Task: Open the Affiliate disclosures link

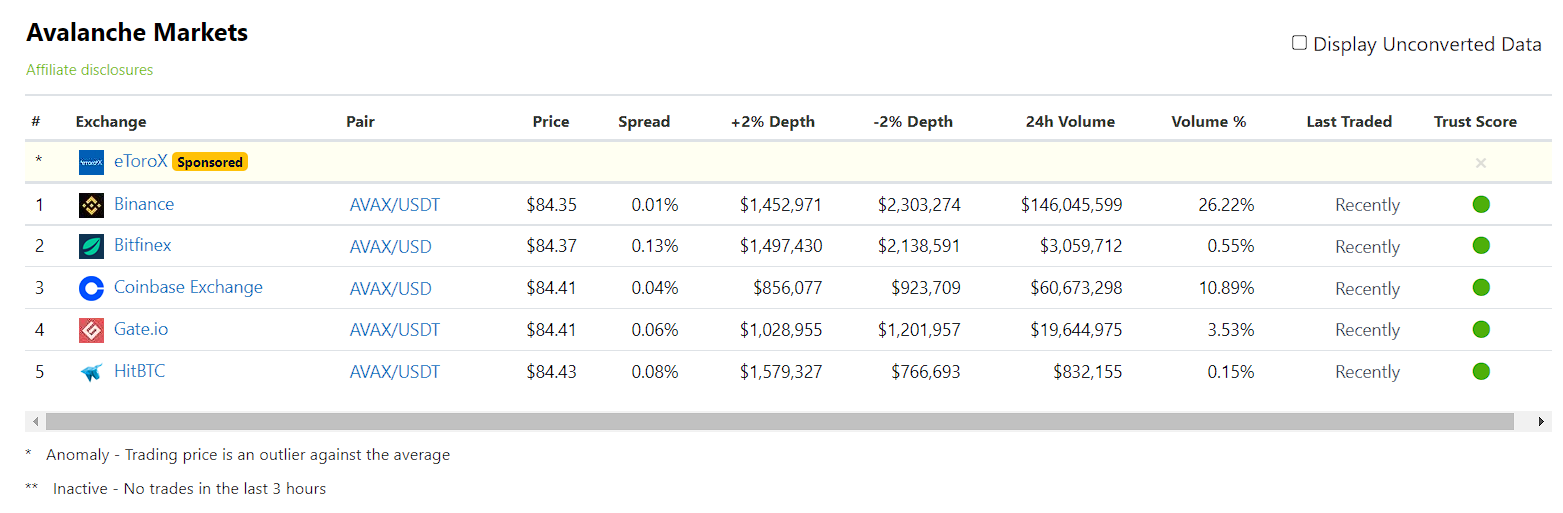Action: click(x=90, y=70)
